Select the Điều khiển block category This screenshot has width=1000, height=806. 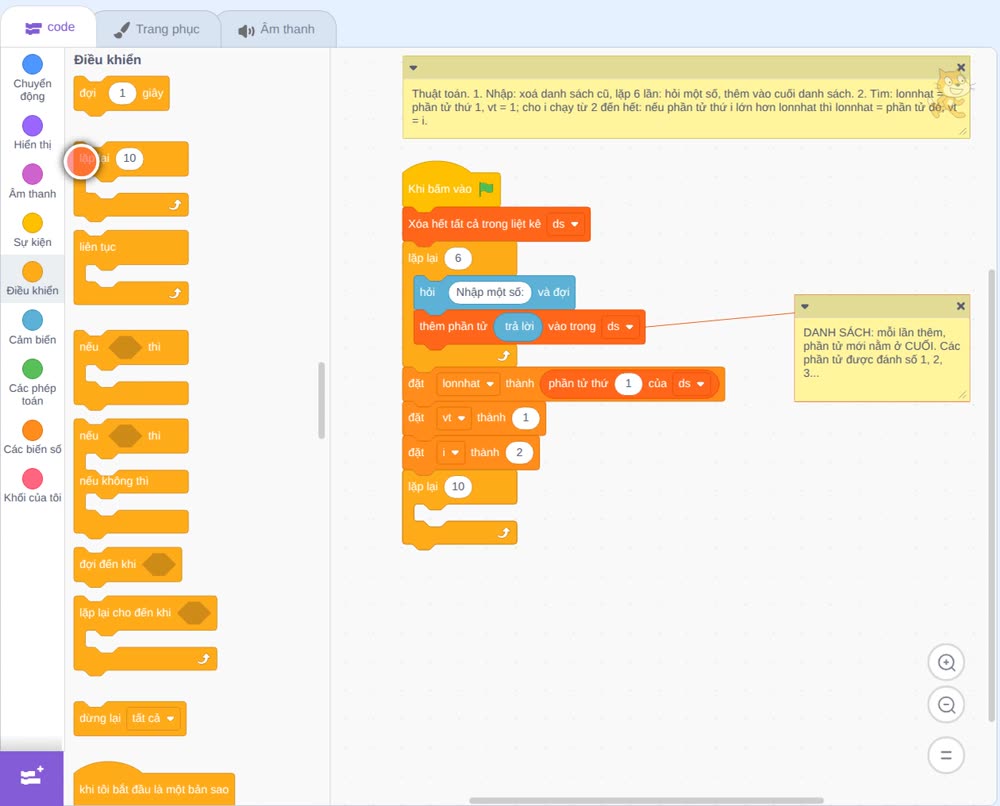(33, 279)
